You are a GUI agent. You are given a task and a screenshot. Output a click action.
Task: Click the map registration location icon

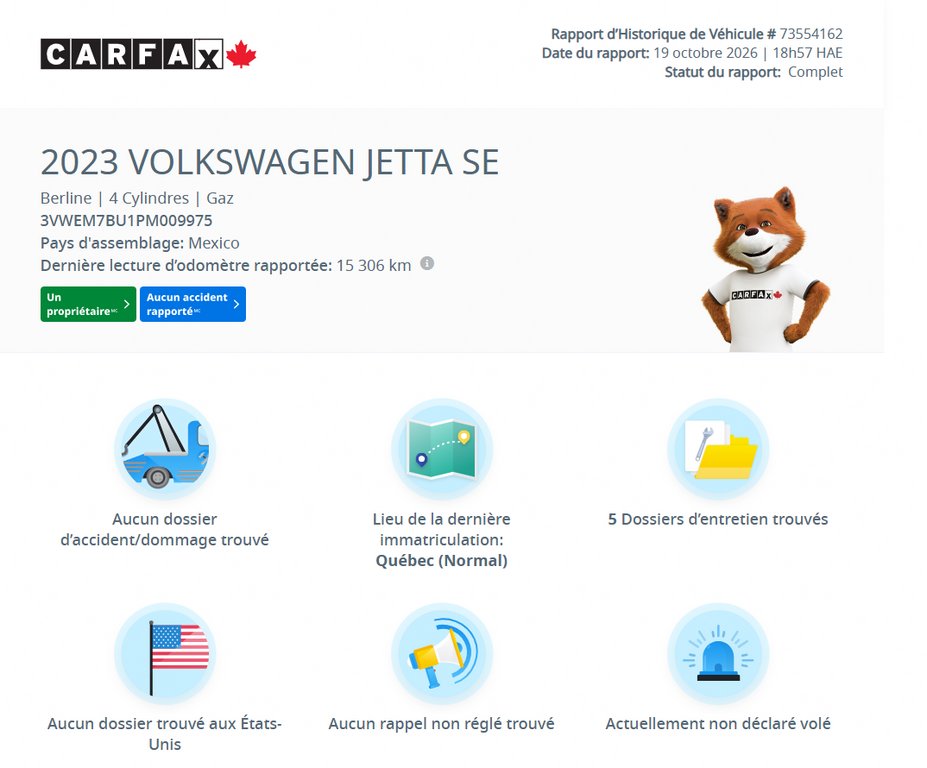(x=442, y=449)
